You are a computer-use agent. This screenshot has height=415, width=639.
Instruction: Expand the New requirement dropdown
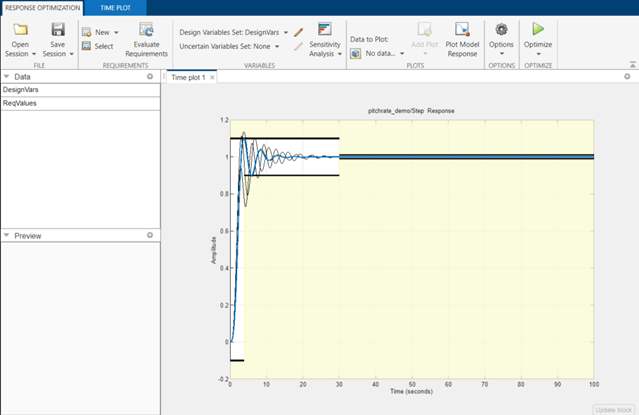click(116, 32)
